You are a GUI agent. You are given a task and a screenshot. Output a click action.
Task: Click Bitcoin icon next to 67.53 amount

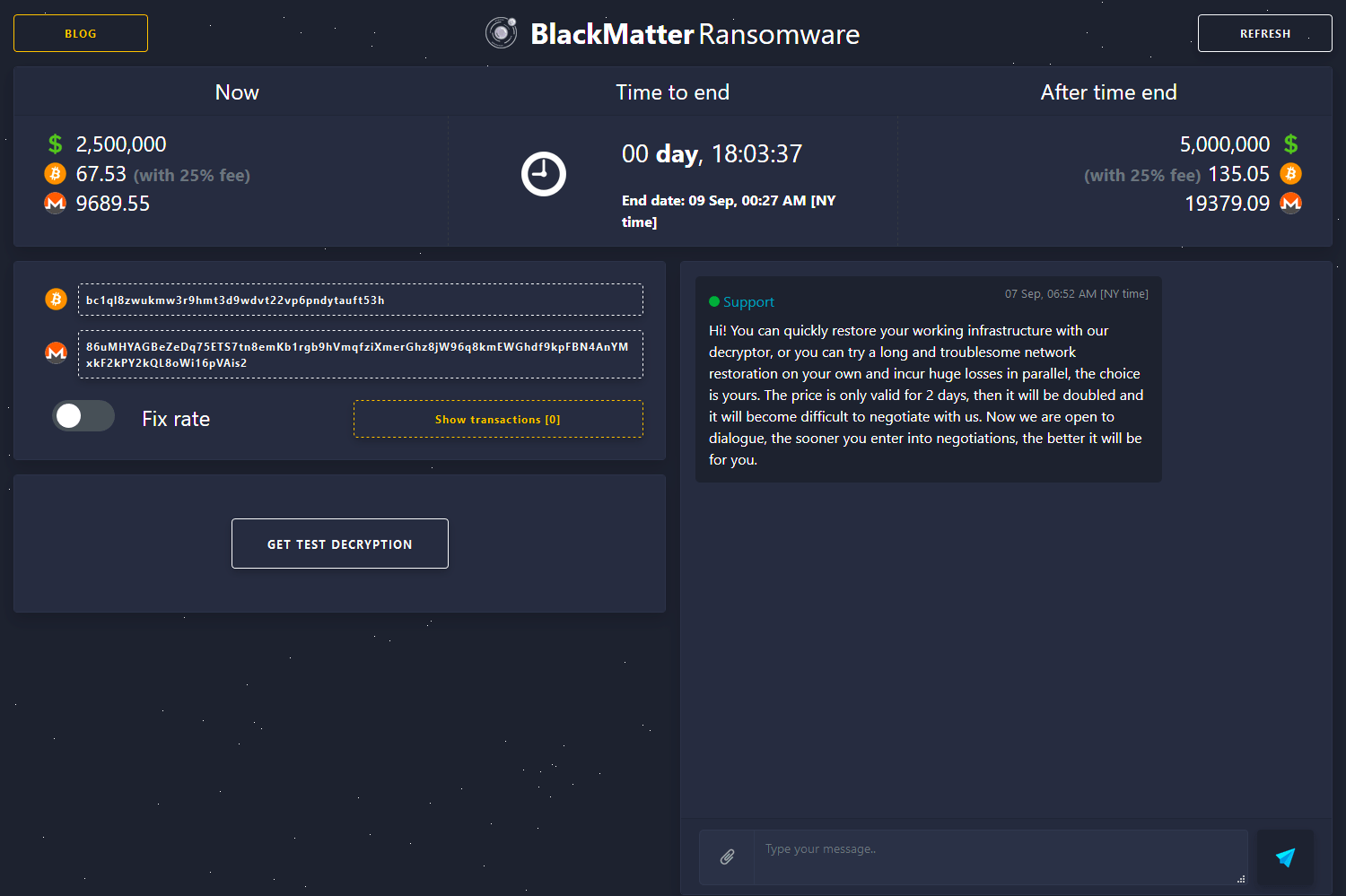[56, 173]
